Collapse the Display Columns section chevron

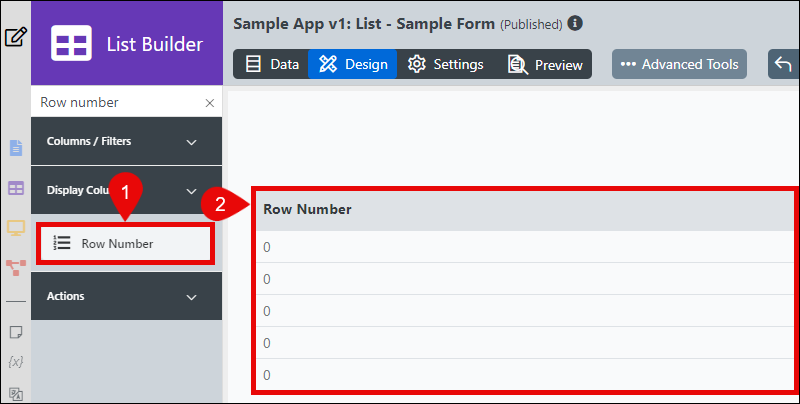[191, 191]
